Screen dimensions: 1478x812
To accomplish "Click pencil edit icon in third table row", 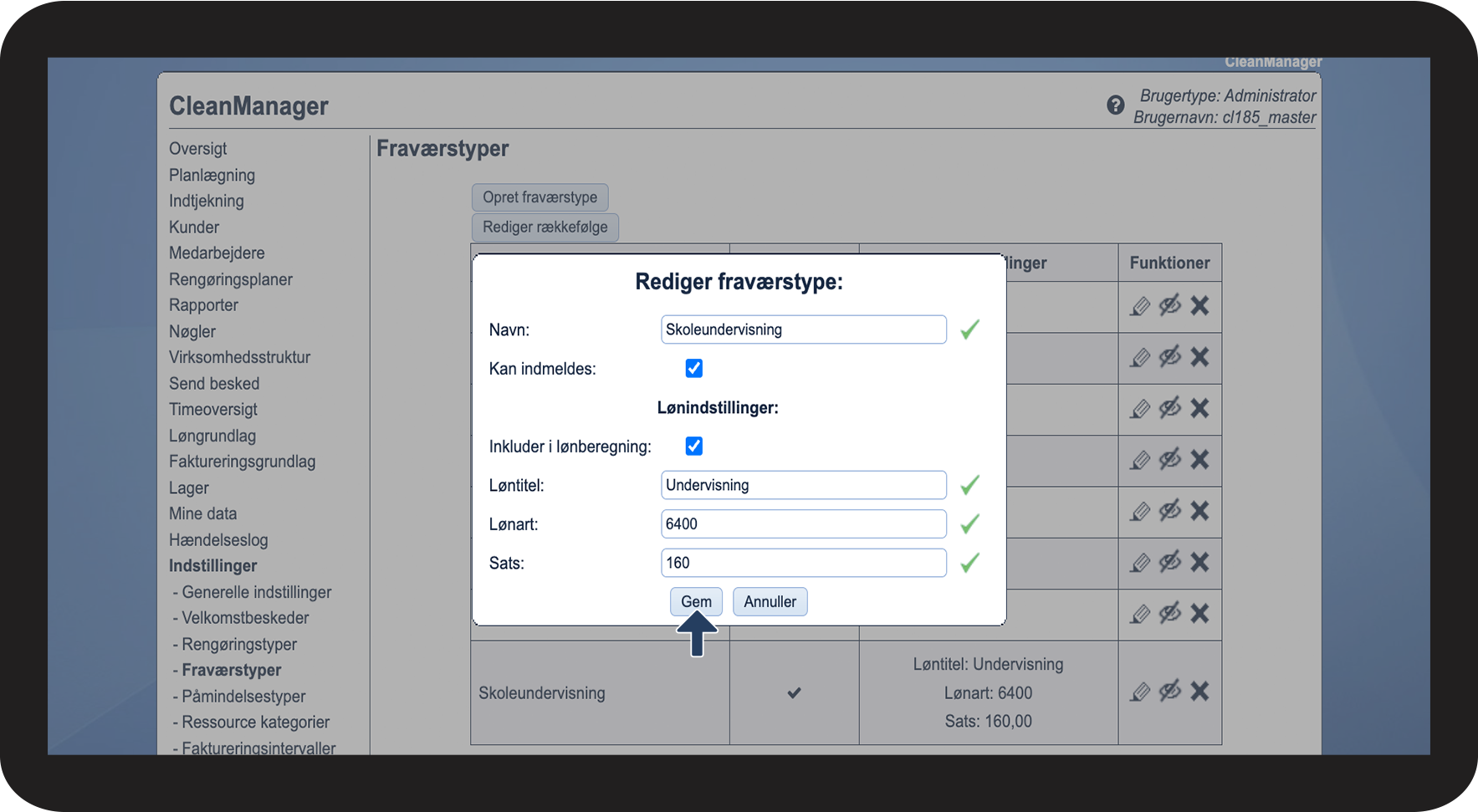I will tap(1140, 410).
